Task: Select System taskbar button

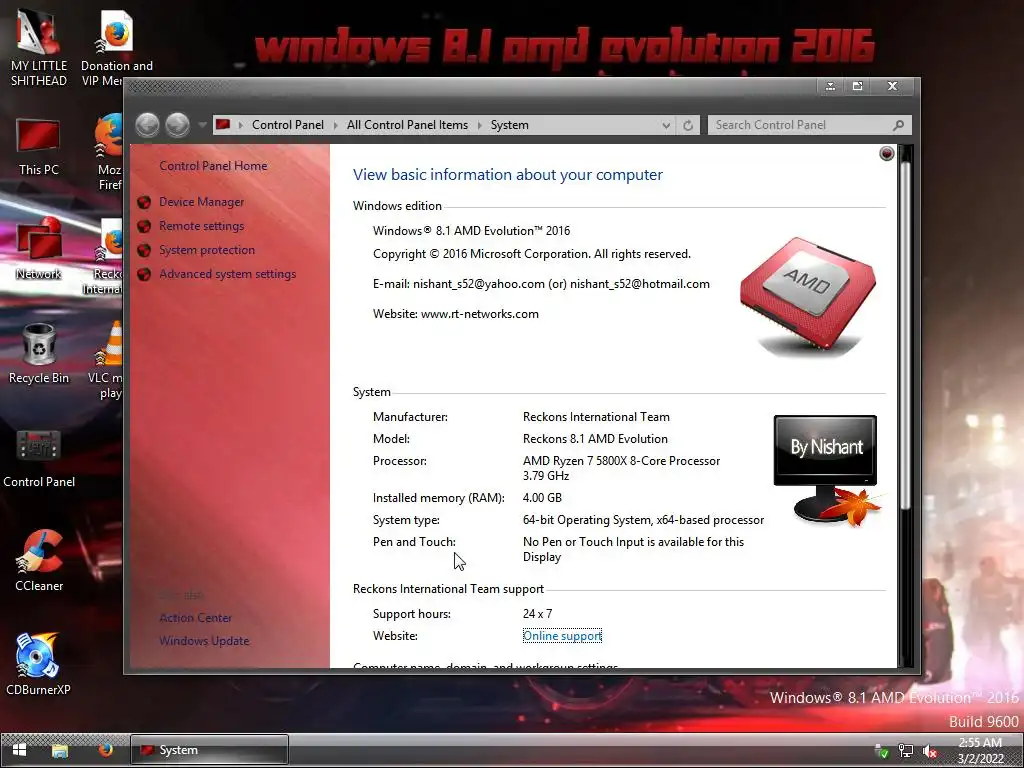Action: click(210, 750)
